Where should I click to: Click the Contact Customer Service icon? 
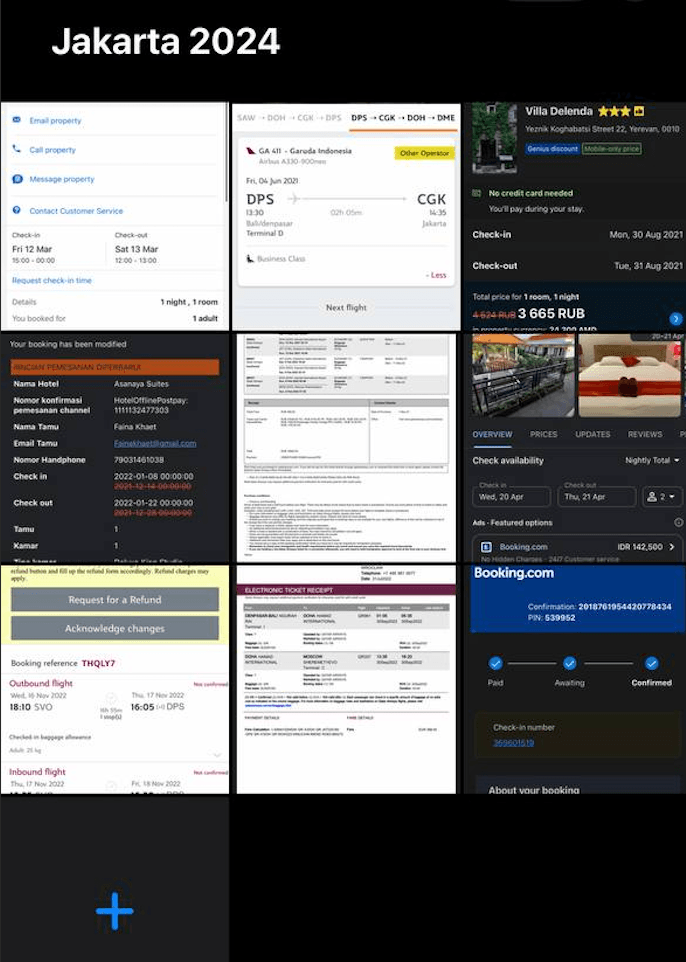tap(16, 211)
